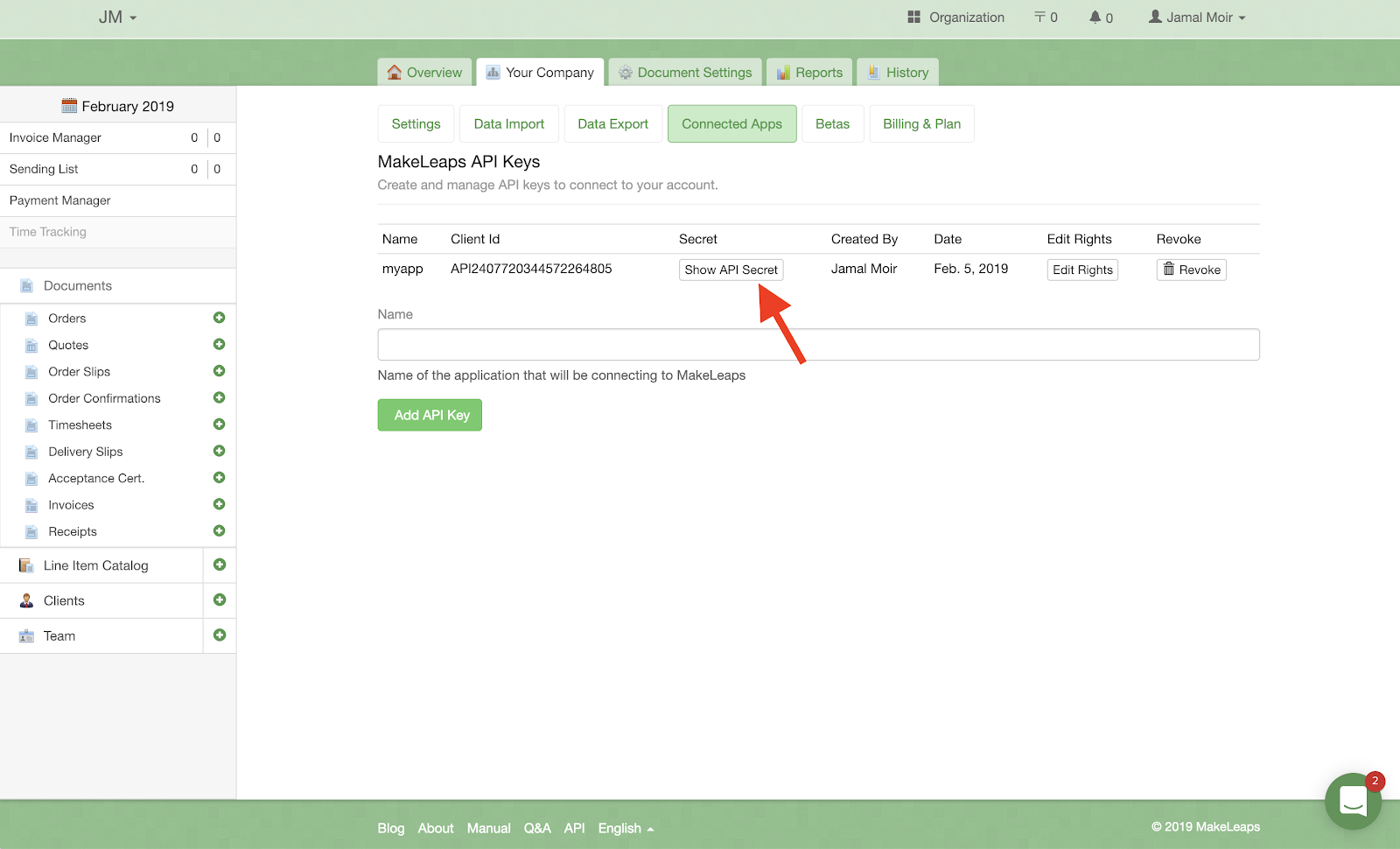Open the Q&A footer link
1400x849 pixels.
(x=537, y=828)
